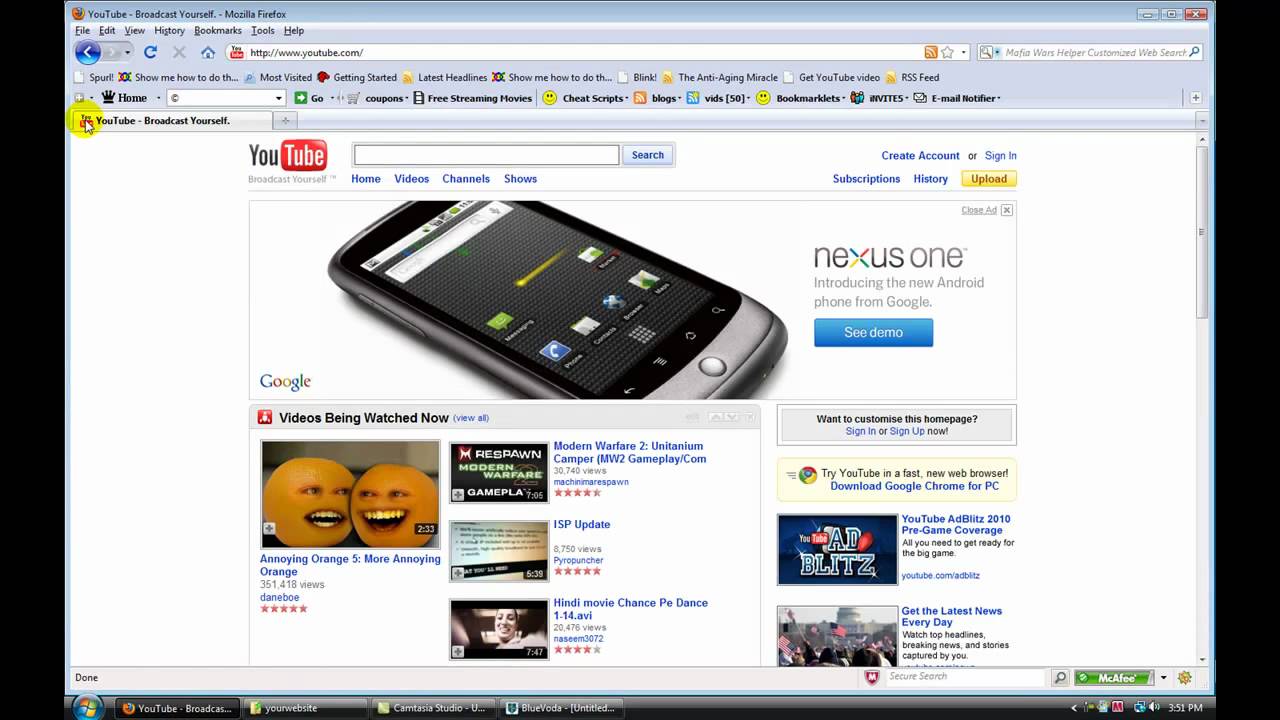The height and width of the screenshot is (720, 1280).
Task: Click the McAfee Secure Search input field
Action: (966, 677)
